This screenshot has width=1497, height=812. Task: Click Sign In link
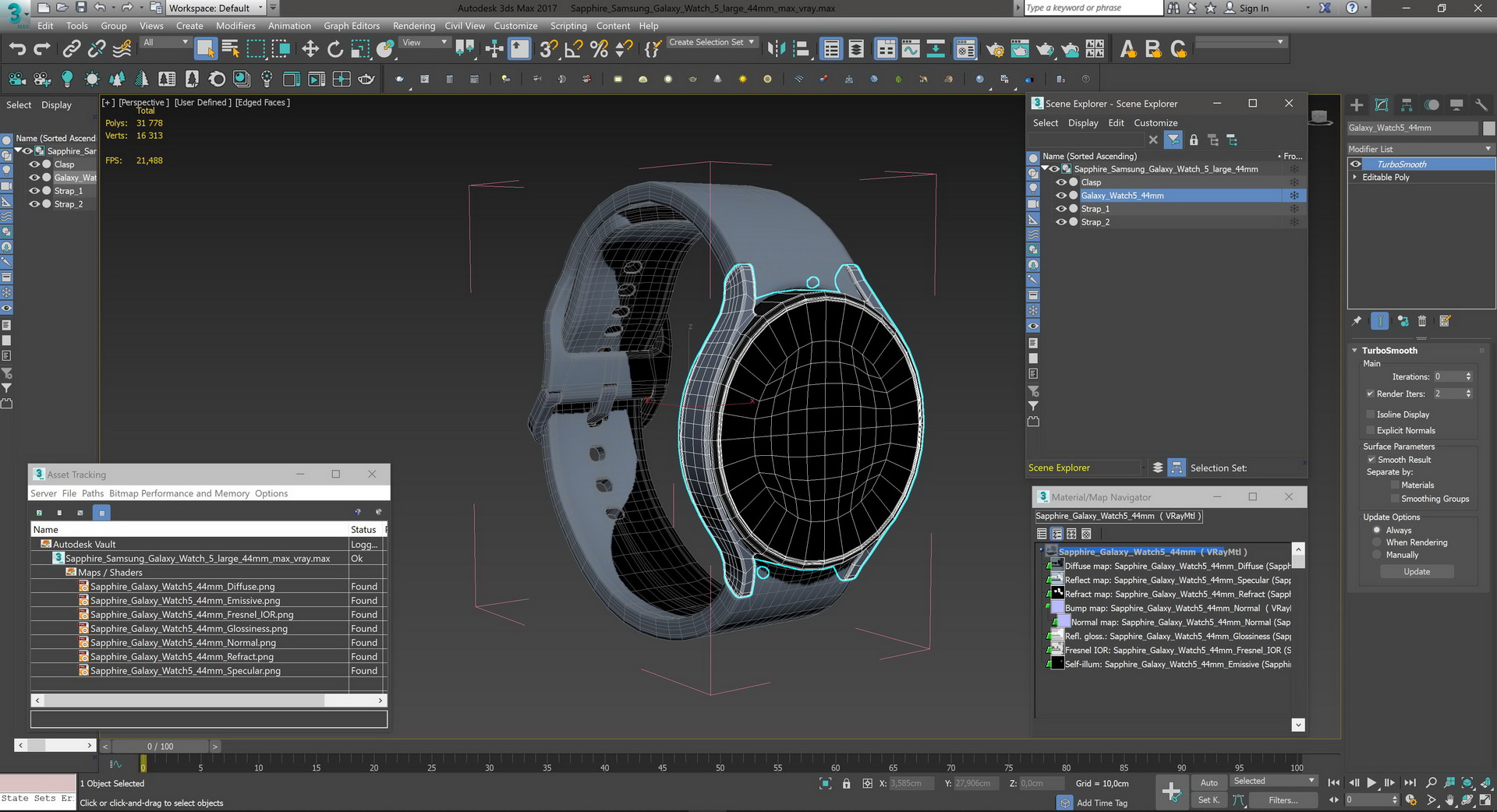[x=1254, y=8]
